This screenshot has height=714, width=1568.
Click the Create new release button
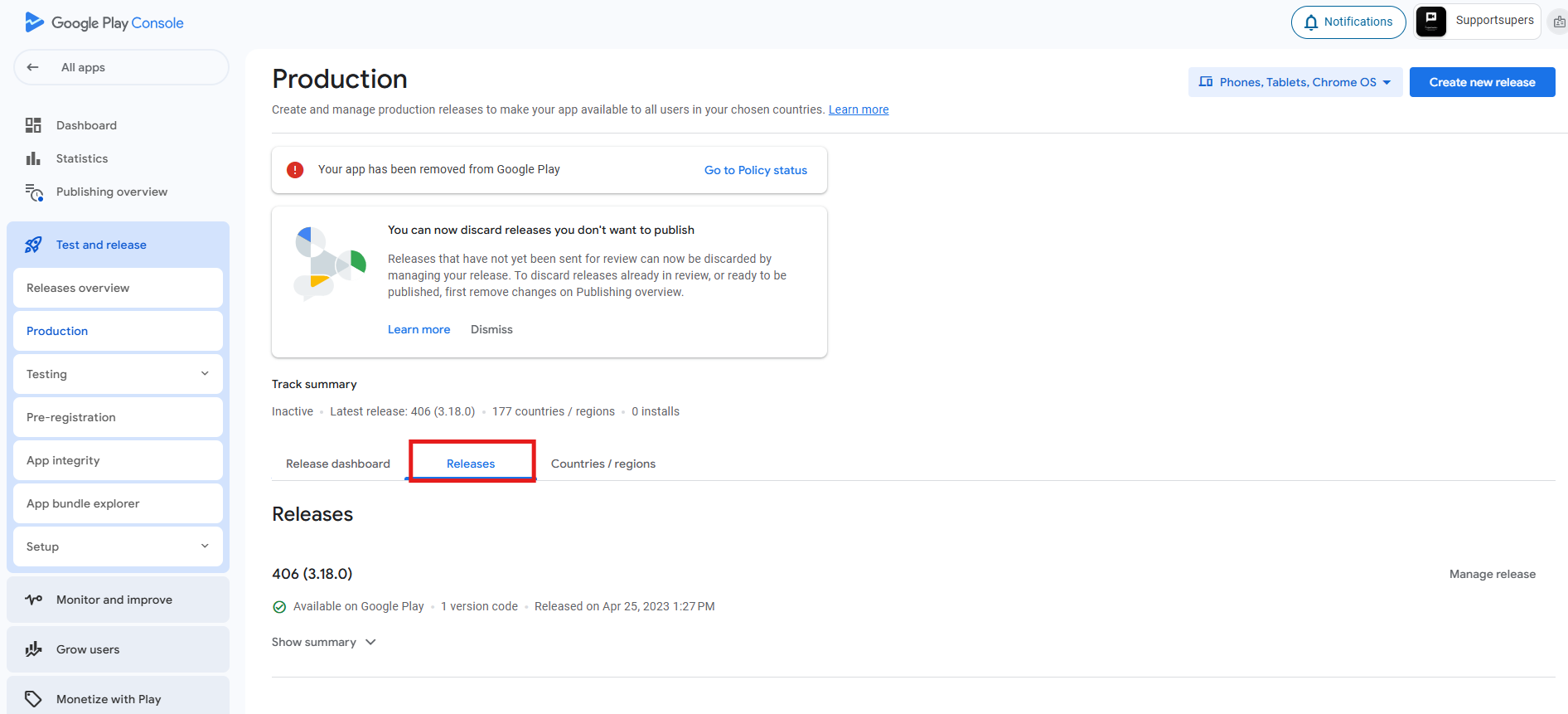click(1482, 82)
